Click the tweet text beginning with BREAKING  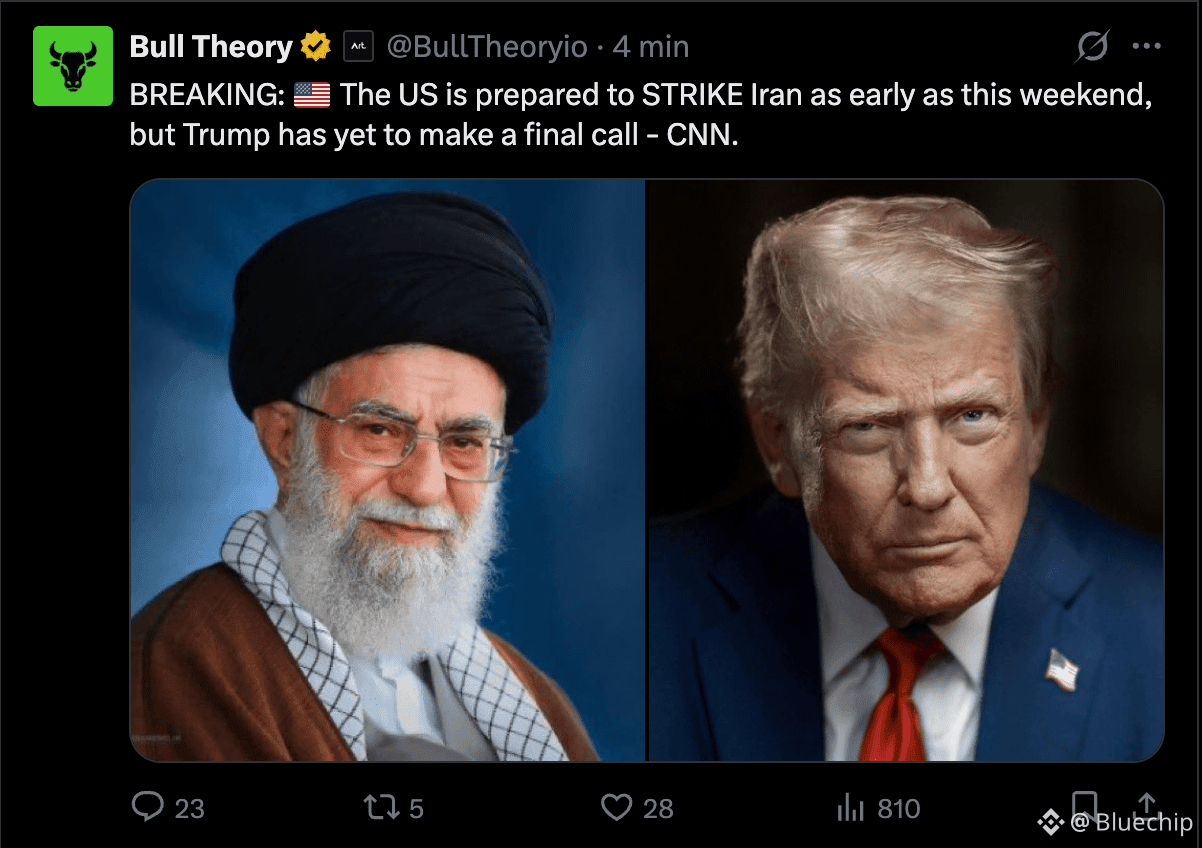640,114
